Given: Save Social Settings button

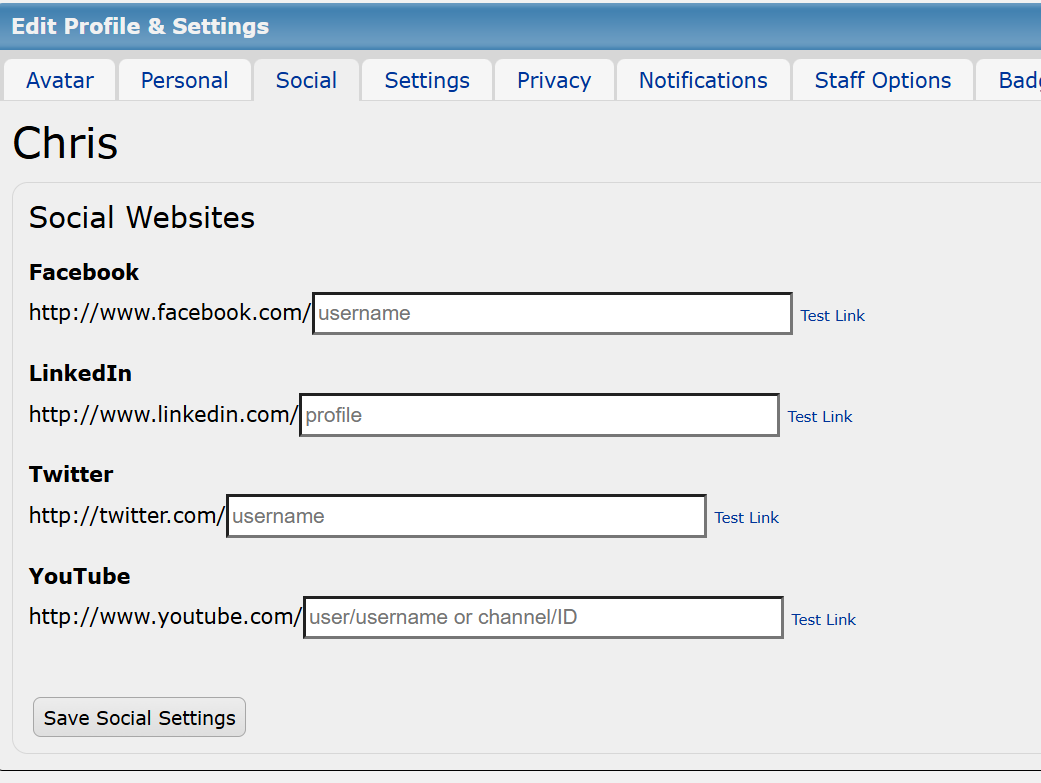Looking at the screenshot, I should click(x=139, y=717).
